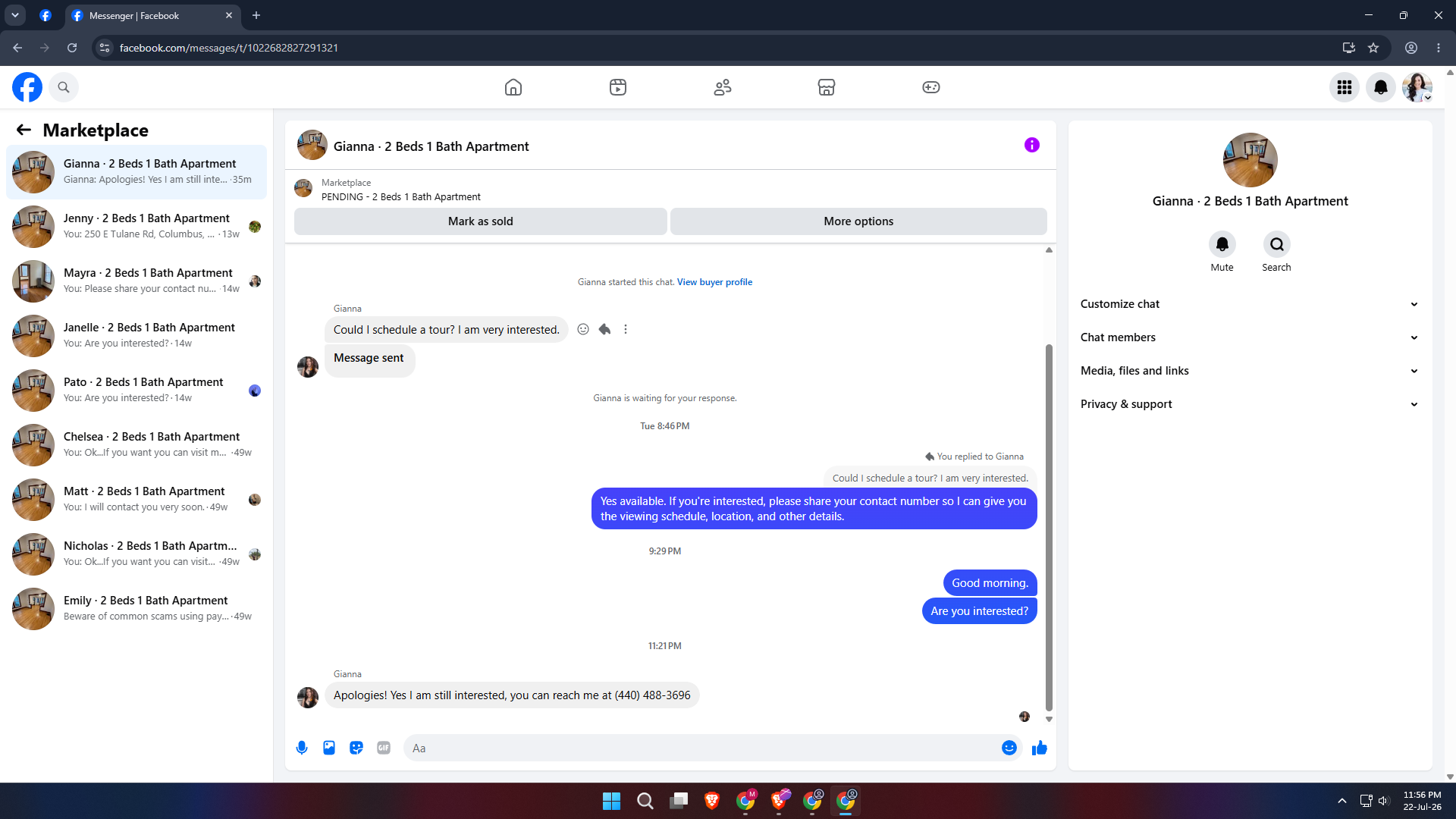Screen dimensions: 1456x819
Task: Choose a GIF
Action: click(x=384, y=748)
